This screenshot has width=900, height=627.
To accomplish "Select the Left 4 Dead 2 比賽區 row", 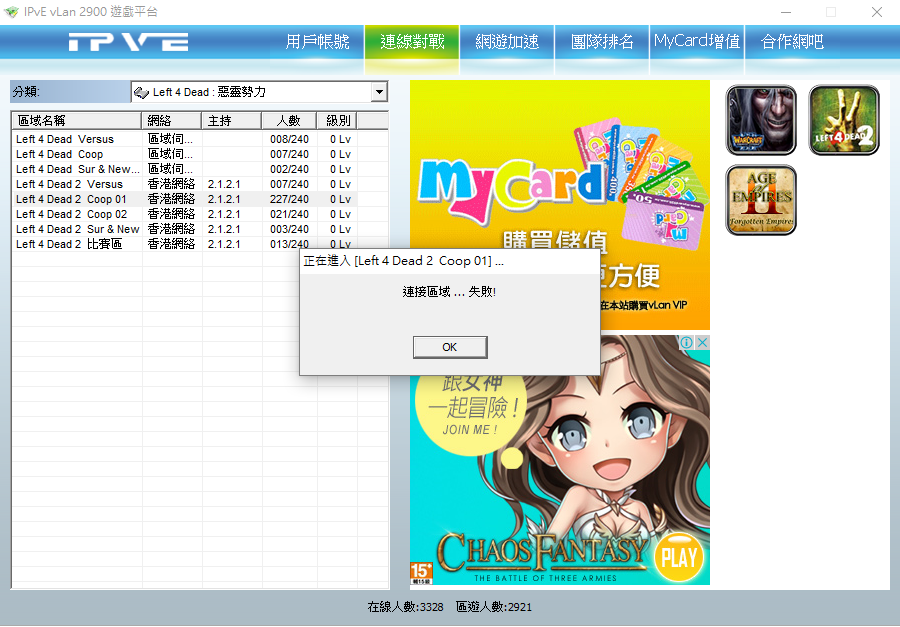I will (x=69, y=244).
